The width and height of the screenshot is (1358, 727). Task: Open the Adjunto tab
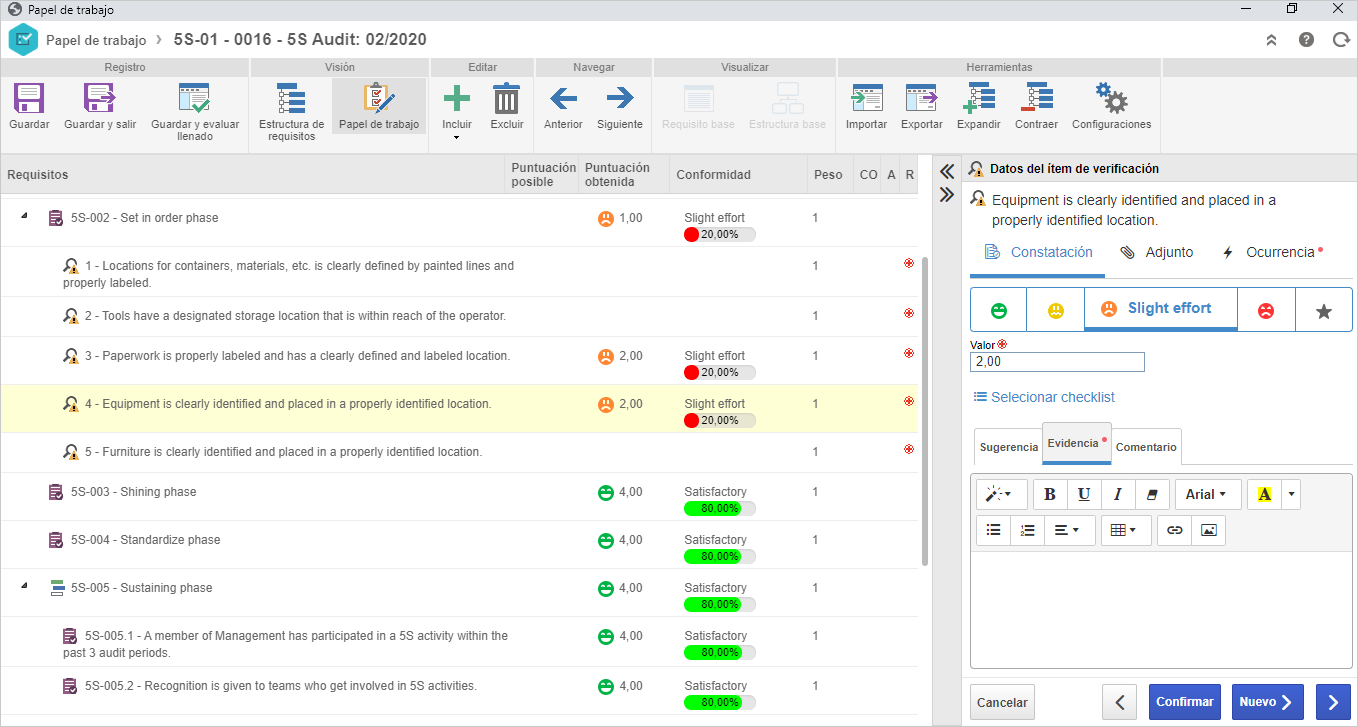[1157, 252]
